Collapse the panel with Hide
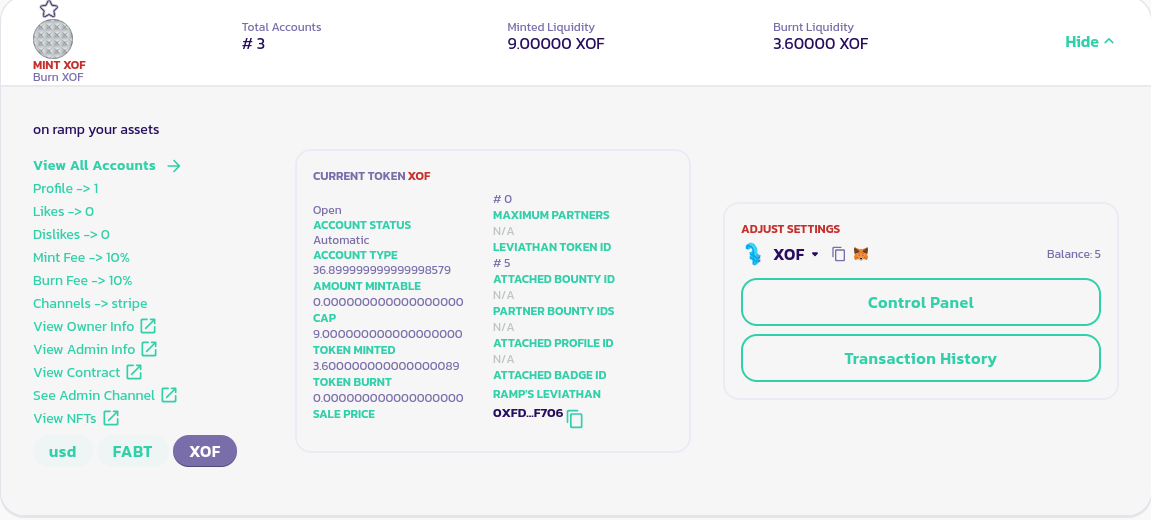 1089,42
